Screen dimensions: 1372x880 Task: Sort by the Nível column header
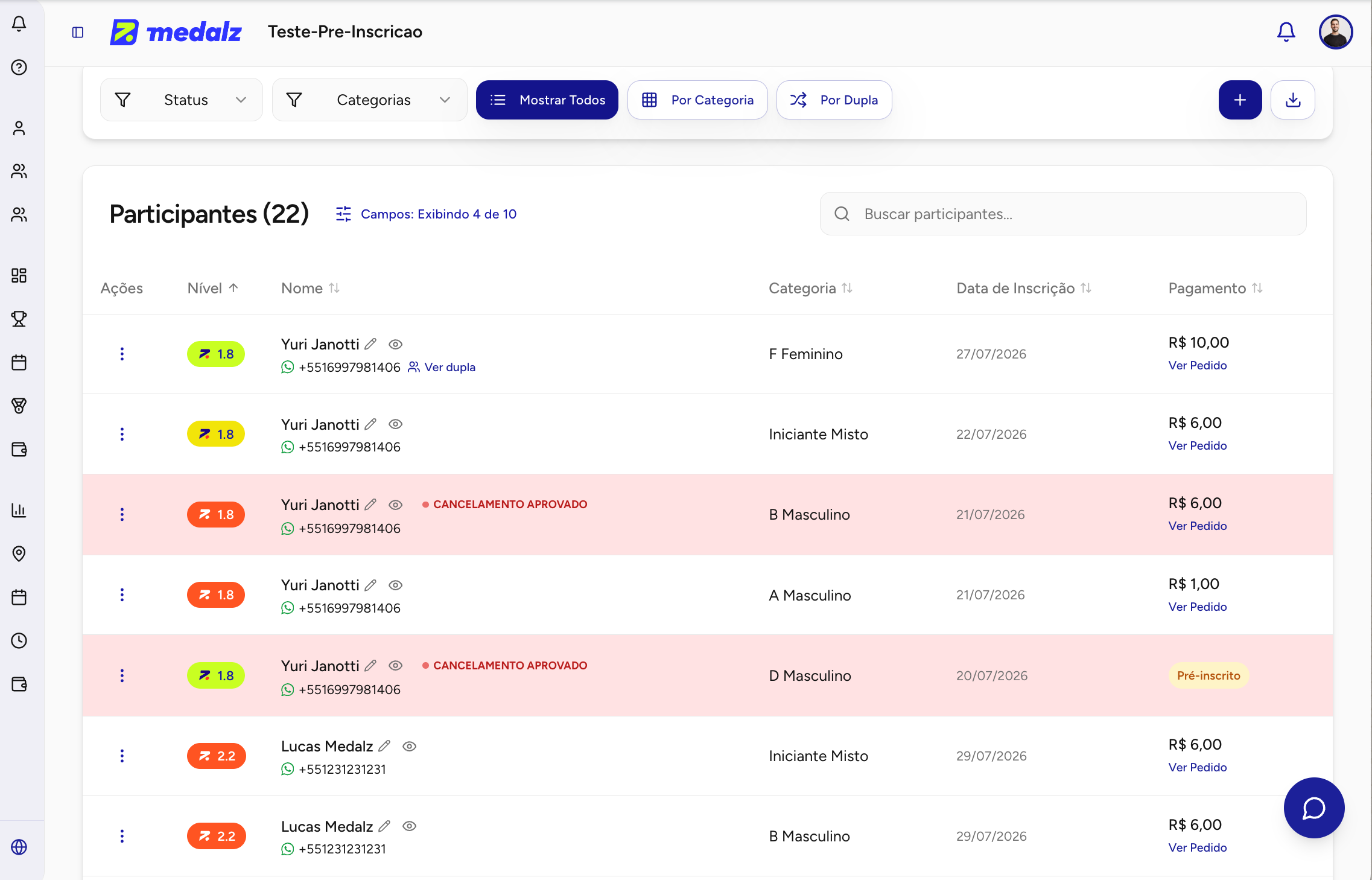pyautogui.click(x=213, y=289)
